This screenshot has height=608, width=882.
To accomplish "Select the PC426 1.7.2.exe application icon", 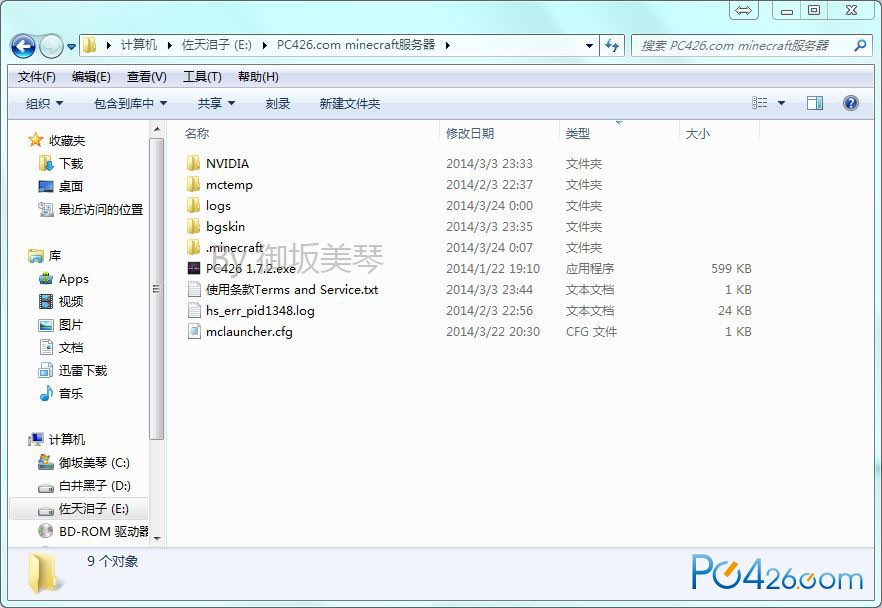I will pyautogui.click(x=194, y=268).
